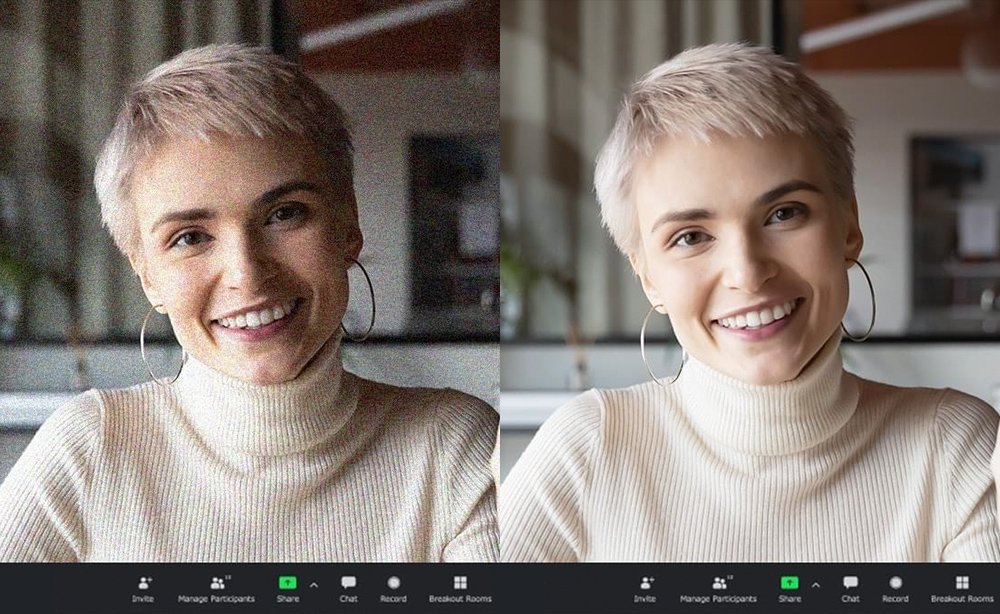Expand the share options chevron in the right toolbar
This screenshot has width=1000, height=614.
pyautogui.click(x=815, y=584)
